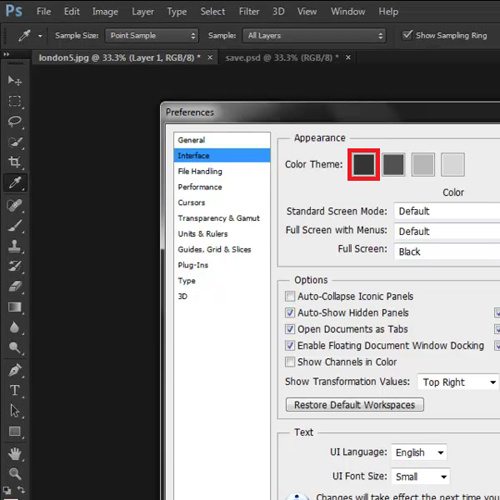The image size is (500, 500).
Task: Open the Edit menu
Action: [72, 12]
